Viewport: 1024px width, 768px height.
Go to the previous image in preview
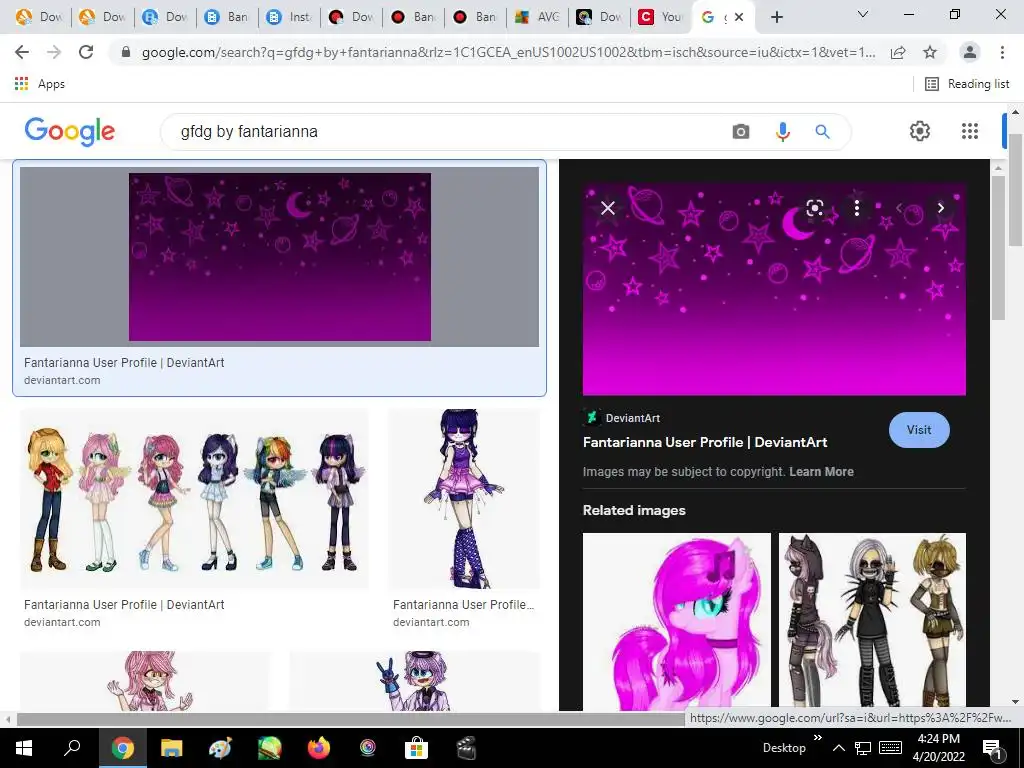point(899,208)
